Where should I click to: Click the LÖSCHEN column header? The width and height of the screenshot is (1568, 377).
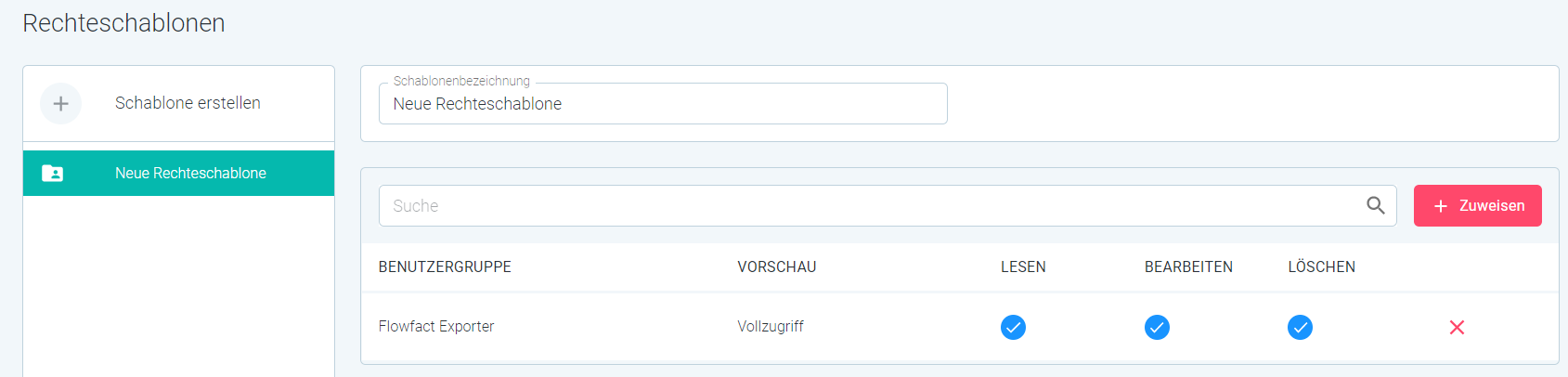point(1321,267)
